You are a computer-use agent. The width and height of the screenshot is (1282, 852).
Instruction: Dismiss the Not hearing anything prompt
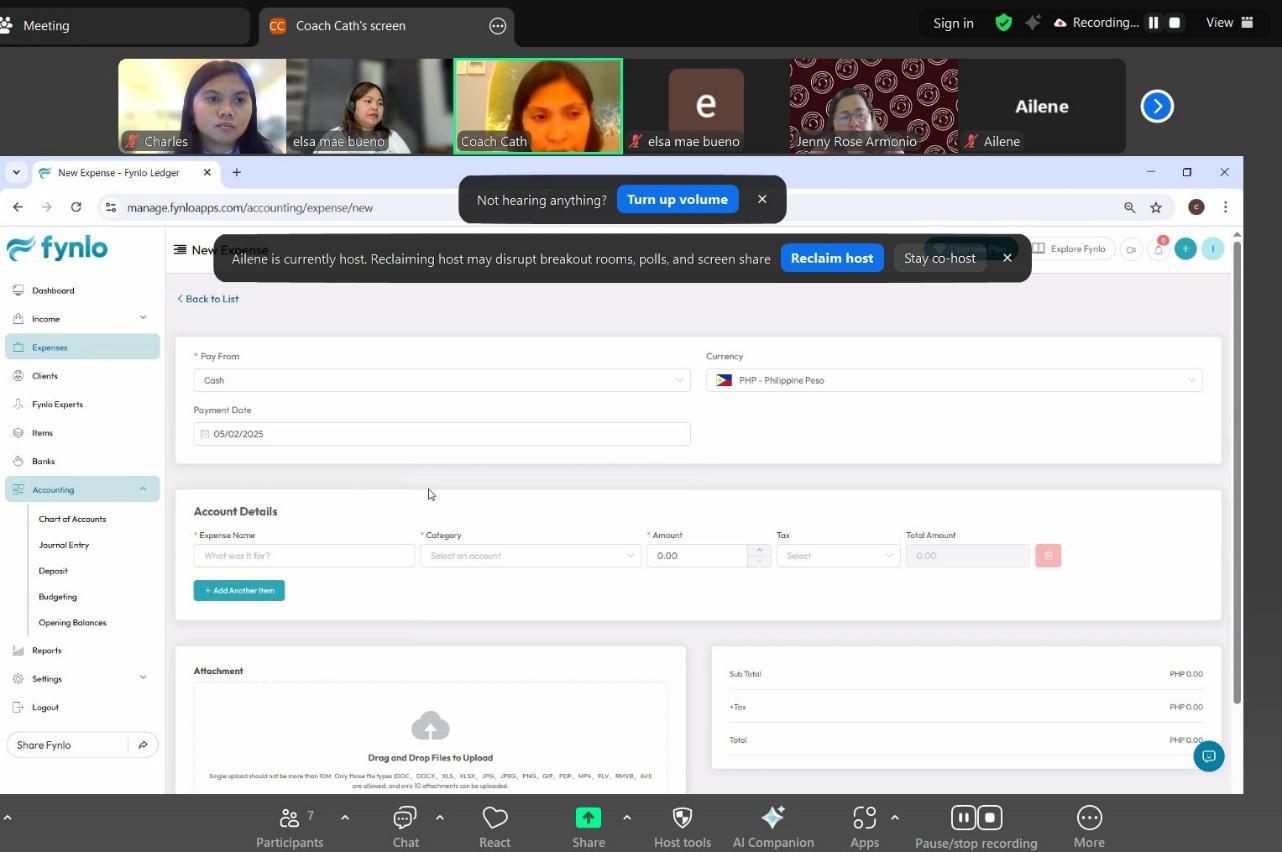coord(762,199)
